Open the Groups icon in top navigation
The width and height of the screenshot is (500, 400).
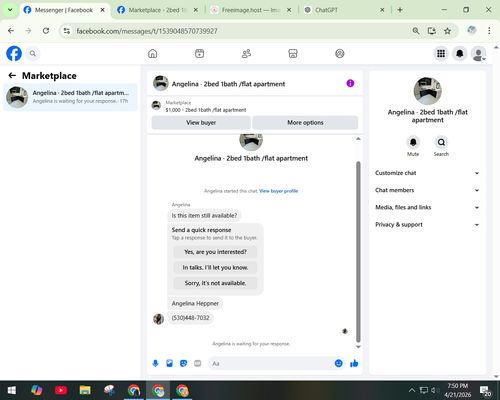click(340, 53)
